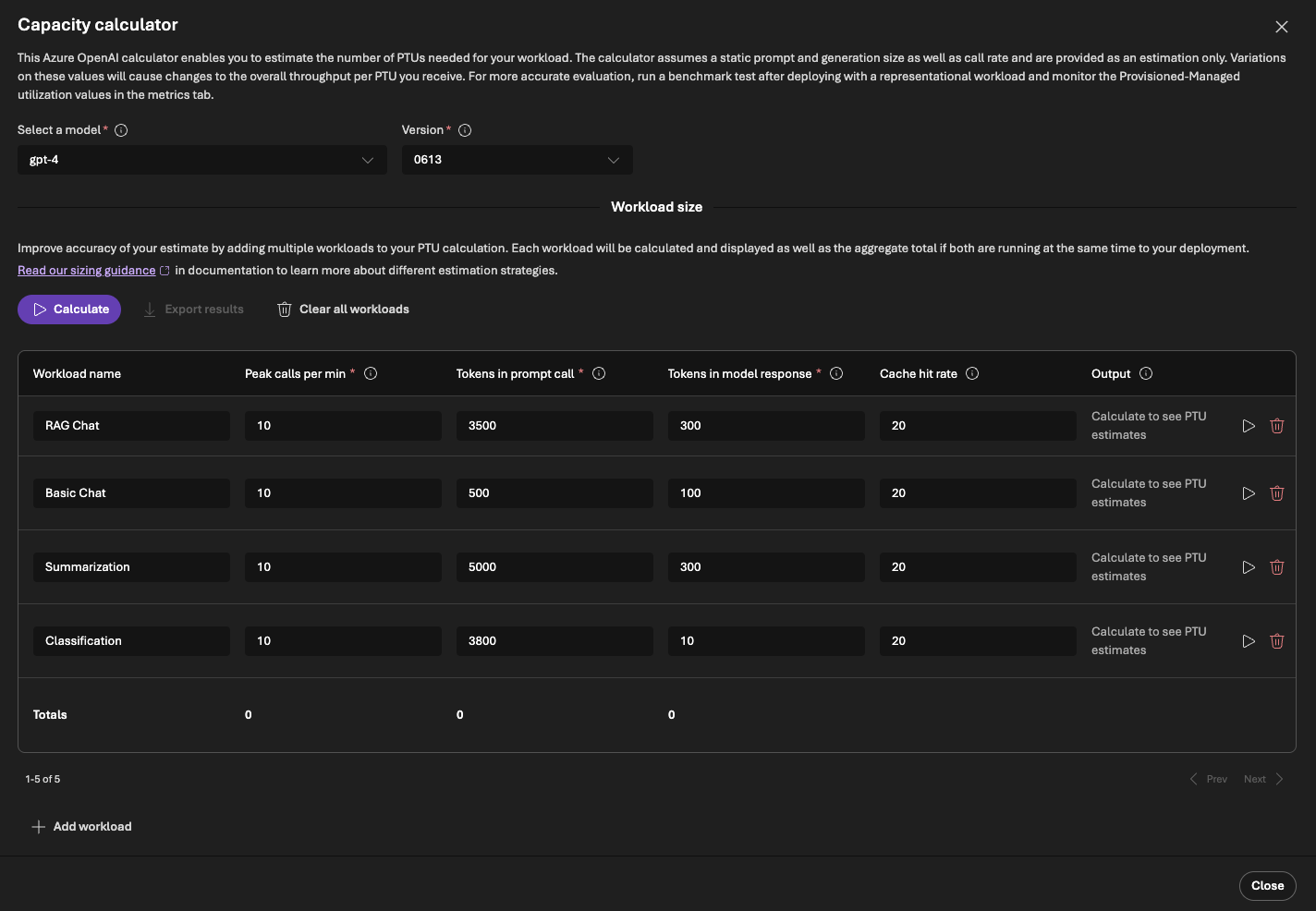
Task: Edit prompt tokens 3500 for RAG Chat
Action: (554, 426)
